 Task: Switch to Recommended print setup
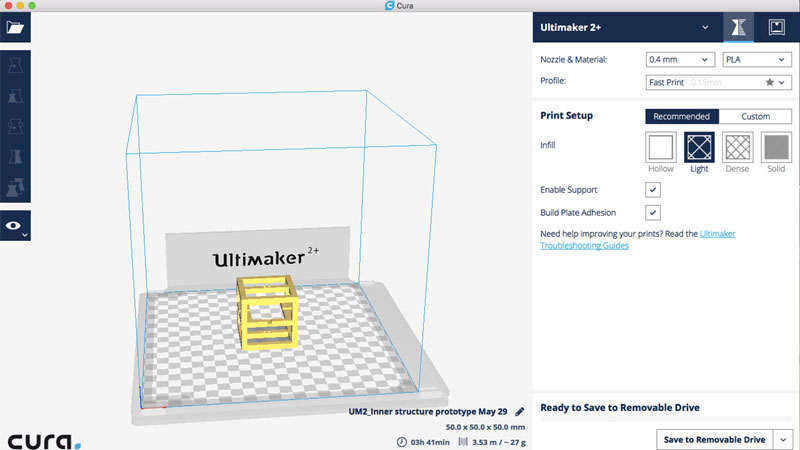(x=682, y=116)
